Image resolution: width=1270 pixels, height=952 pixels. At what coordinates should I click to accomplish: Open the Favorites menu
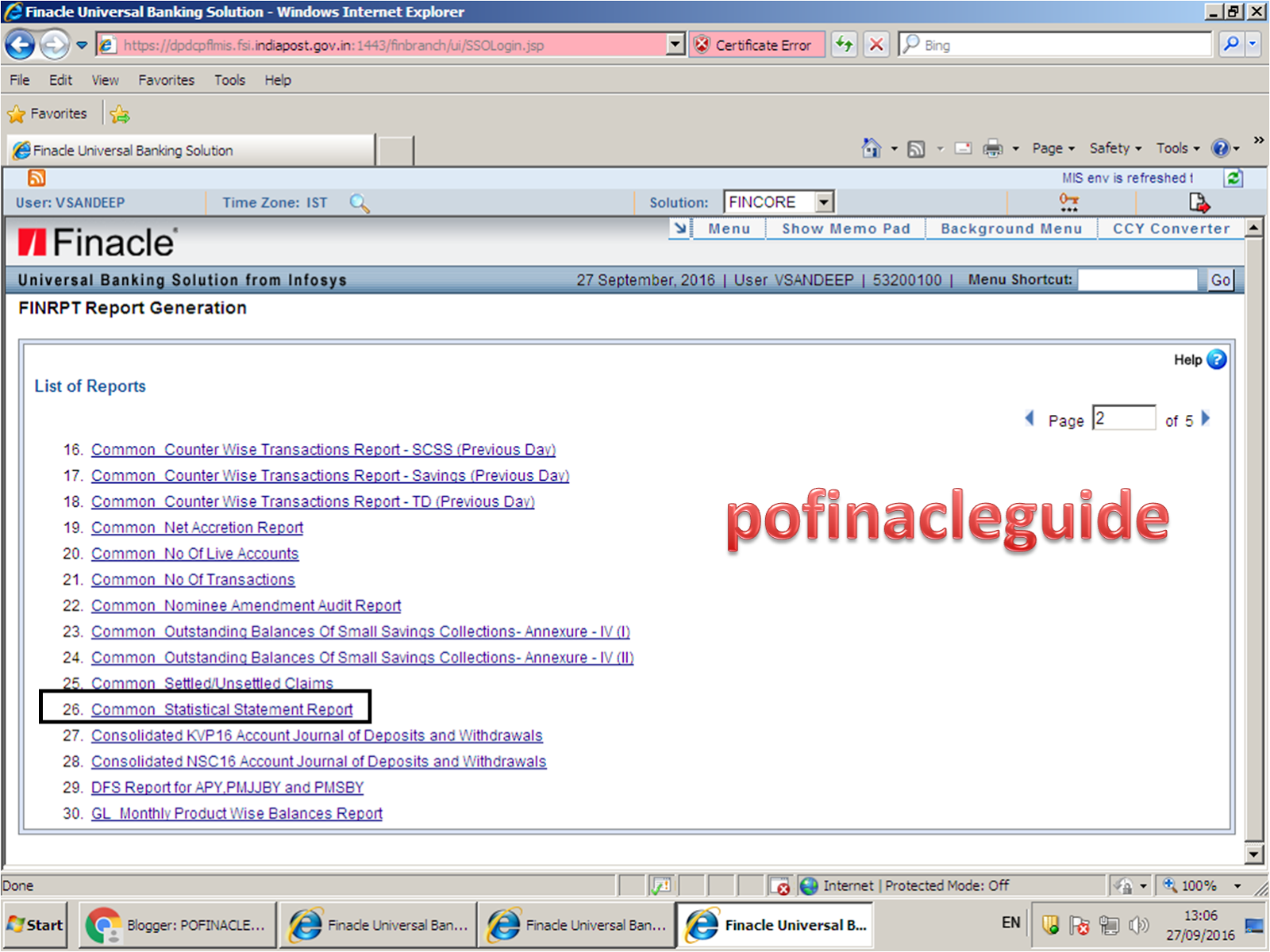point(166,80)
